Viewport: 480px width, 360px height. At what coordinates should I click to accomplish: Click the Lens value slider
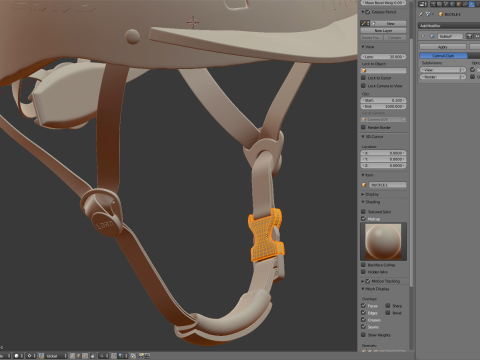[384, 57]
